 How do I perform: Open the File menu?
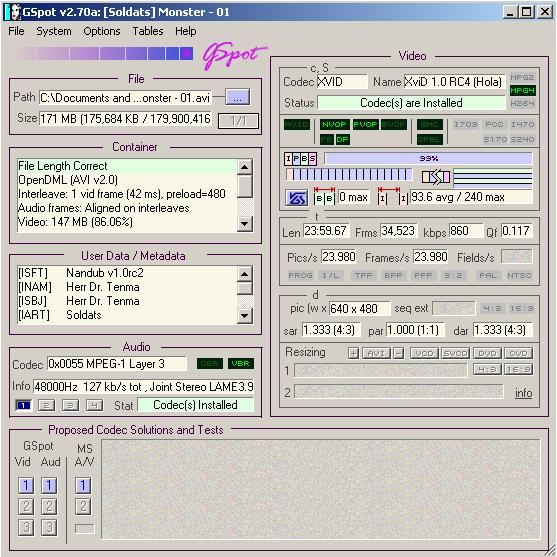coord(16,31)
